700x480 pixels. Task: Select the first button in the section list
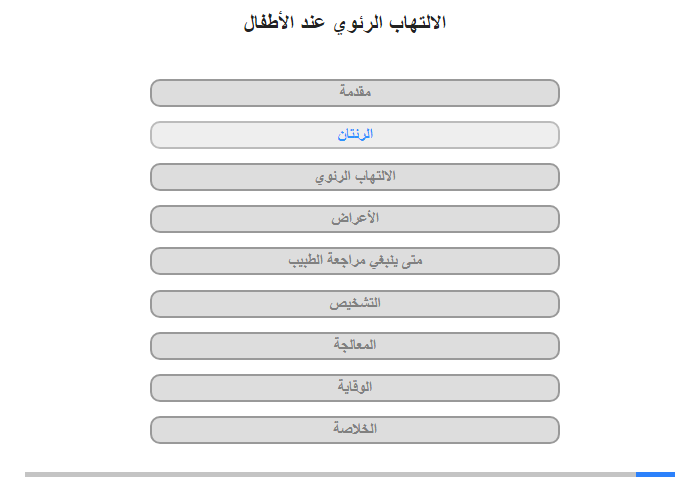coord(355,93)
